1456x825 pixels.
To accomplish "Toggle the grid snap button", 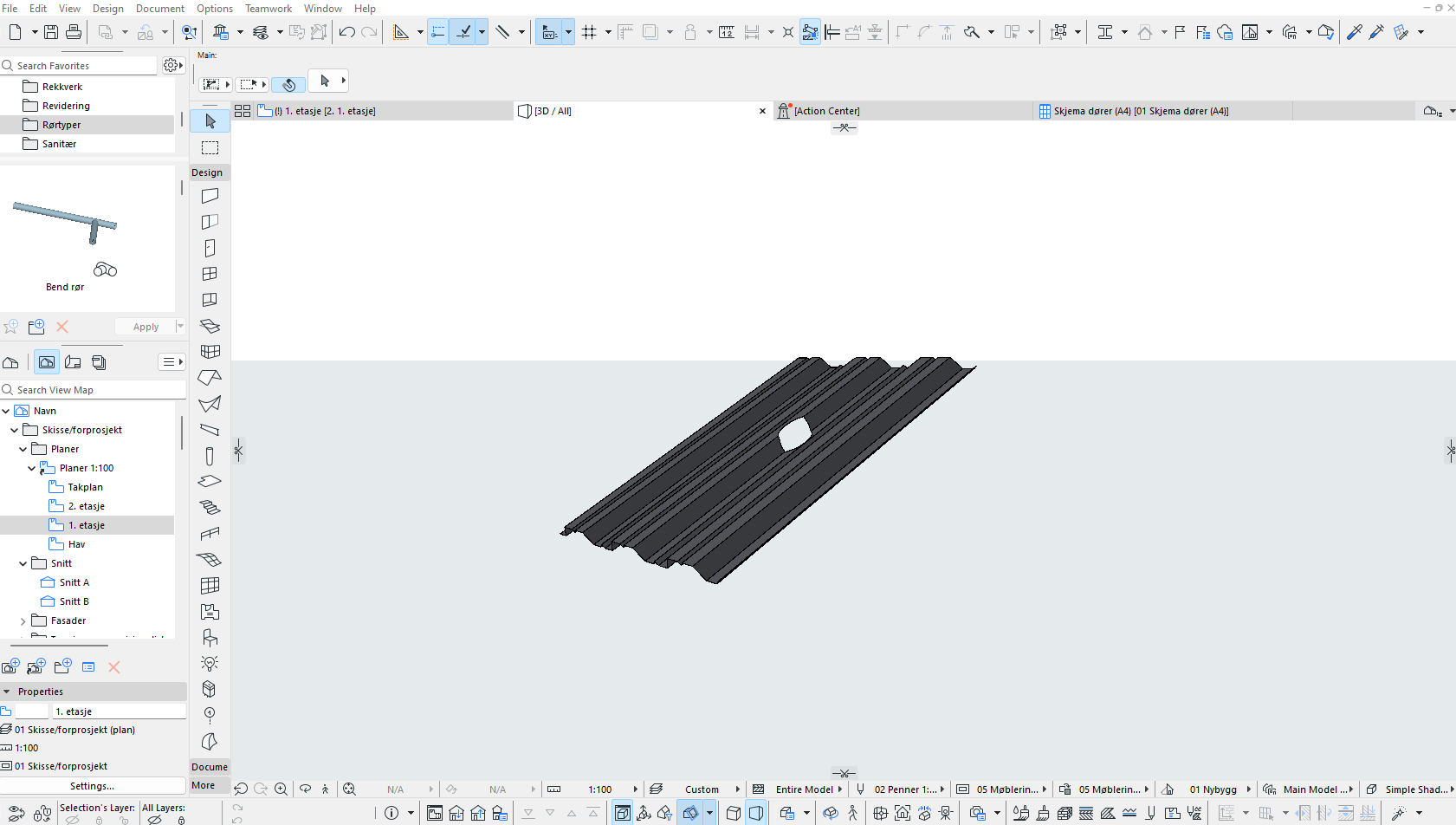I will pyautogui.click(x=590, y=32).
